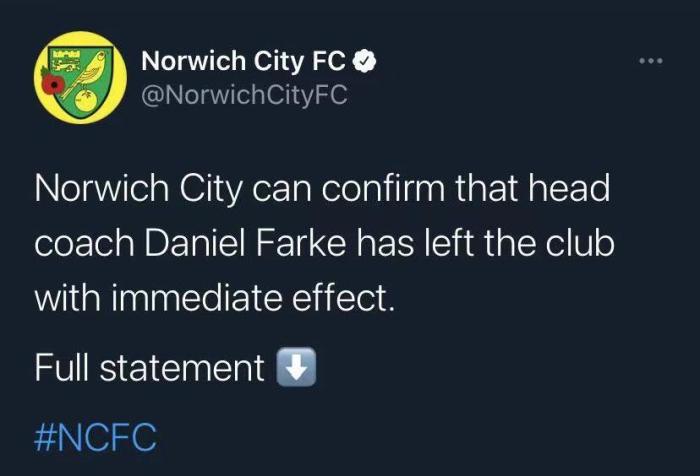Screen dimensions: 700x476
Task: Click the verified checkmark badge
Action: coord(366,62)
